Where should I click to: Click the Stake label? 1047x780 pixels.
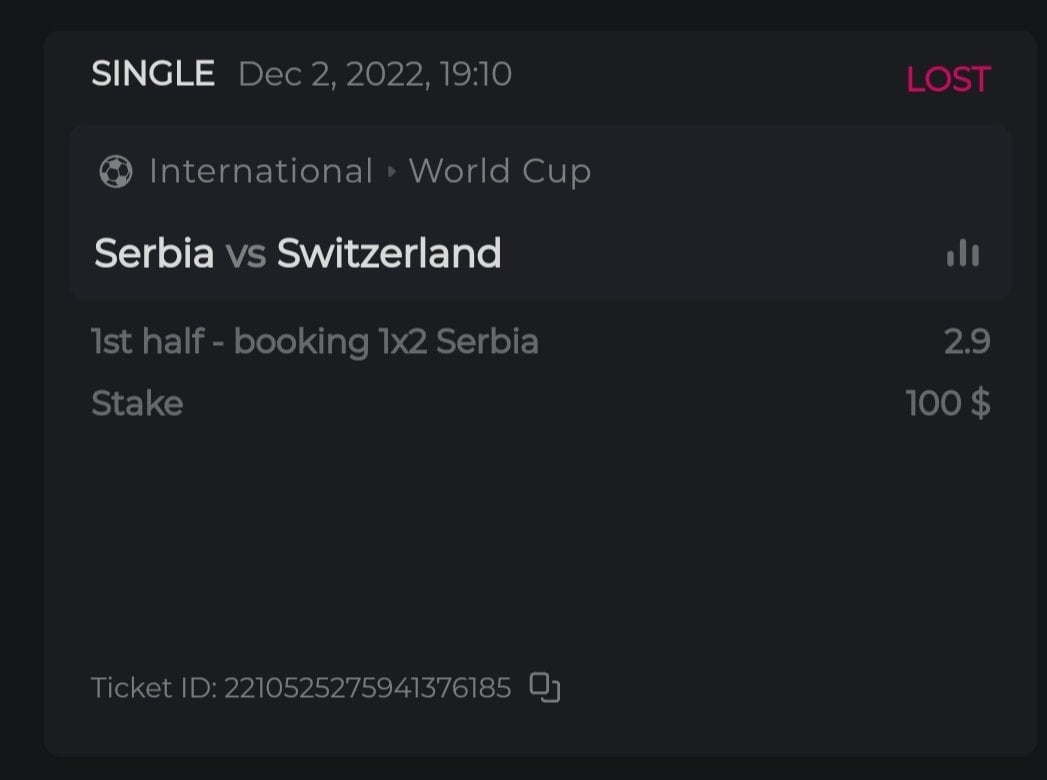pos(137,404)
